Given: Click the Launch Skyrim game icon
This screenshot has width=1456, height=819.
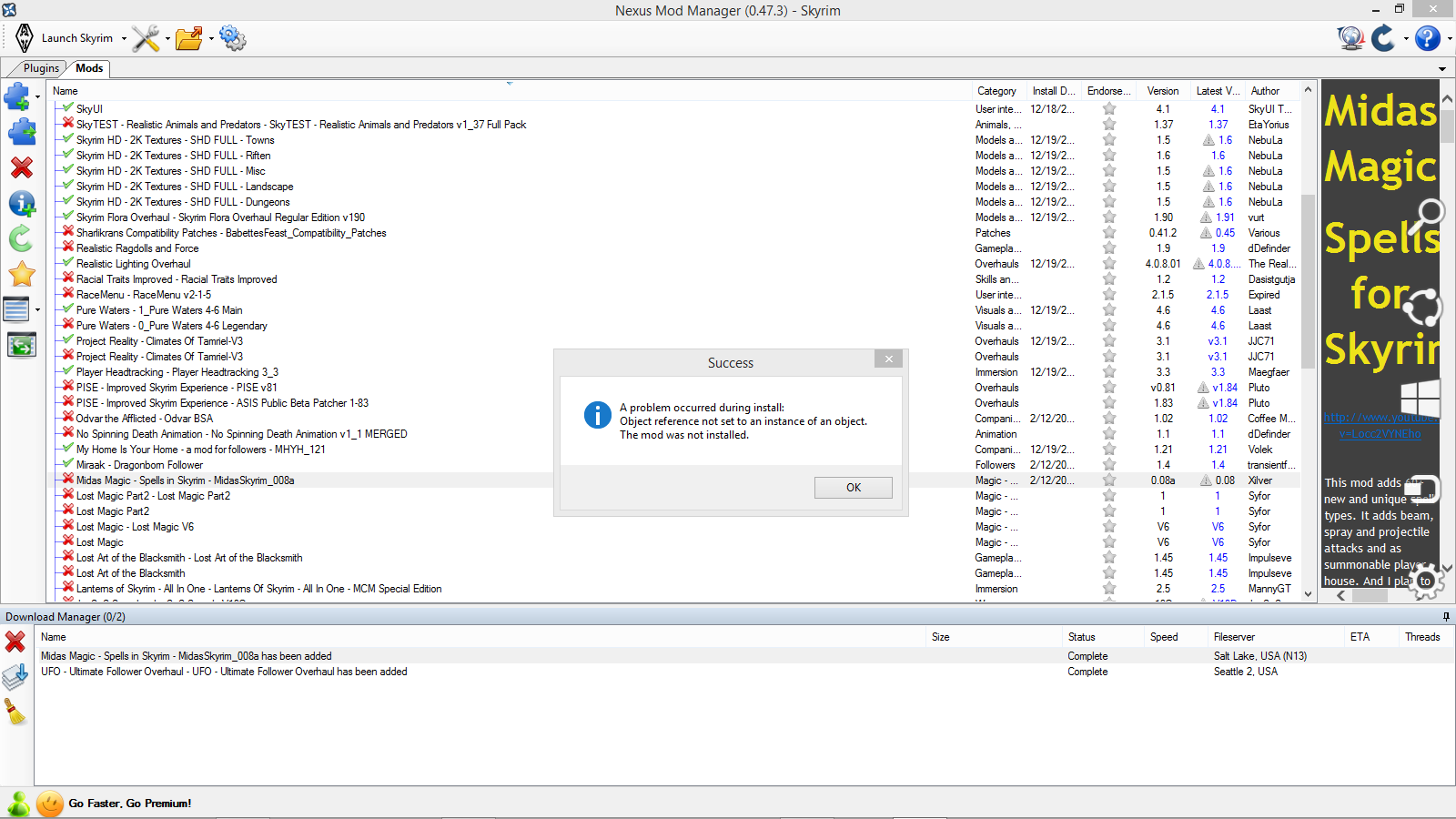Looking at the screenshot, I should (25, 38).
